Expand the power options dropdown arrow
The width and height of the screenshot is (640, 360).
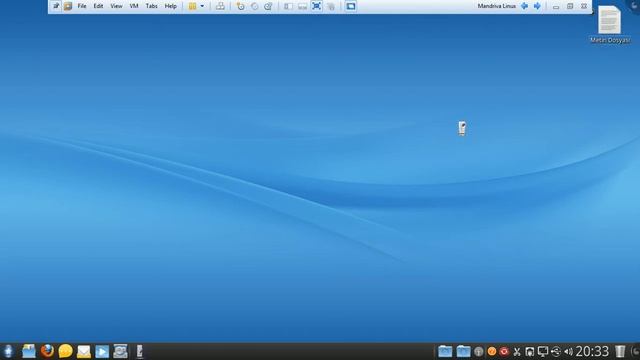click(202, 6)
